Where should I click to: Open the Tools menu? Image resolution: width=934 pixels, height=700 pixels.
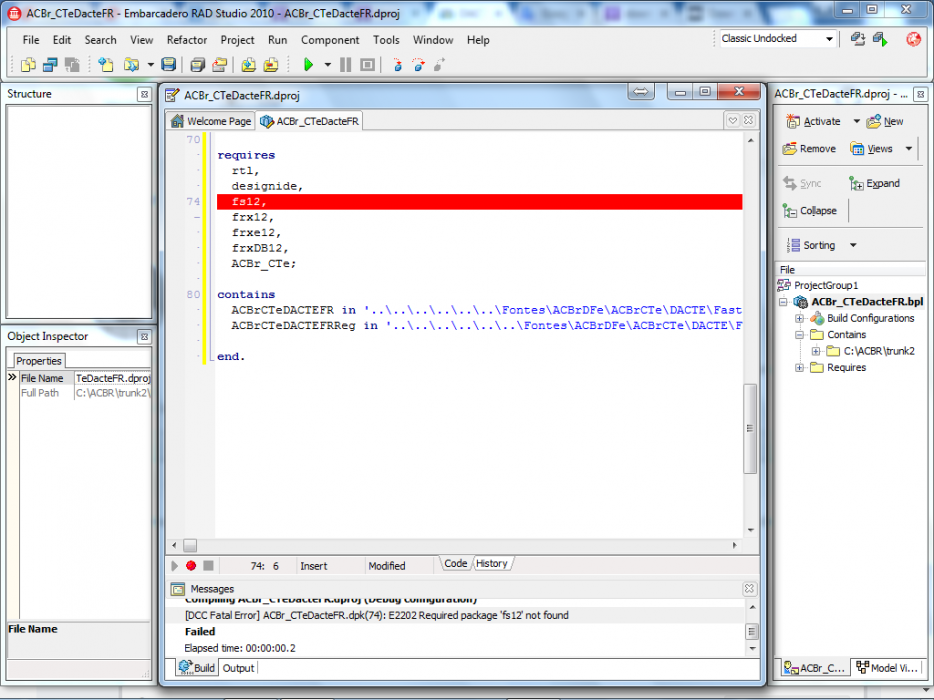pyautogui.click(x=386, y=40)
